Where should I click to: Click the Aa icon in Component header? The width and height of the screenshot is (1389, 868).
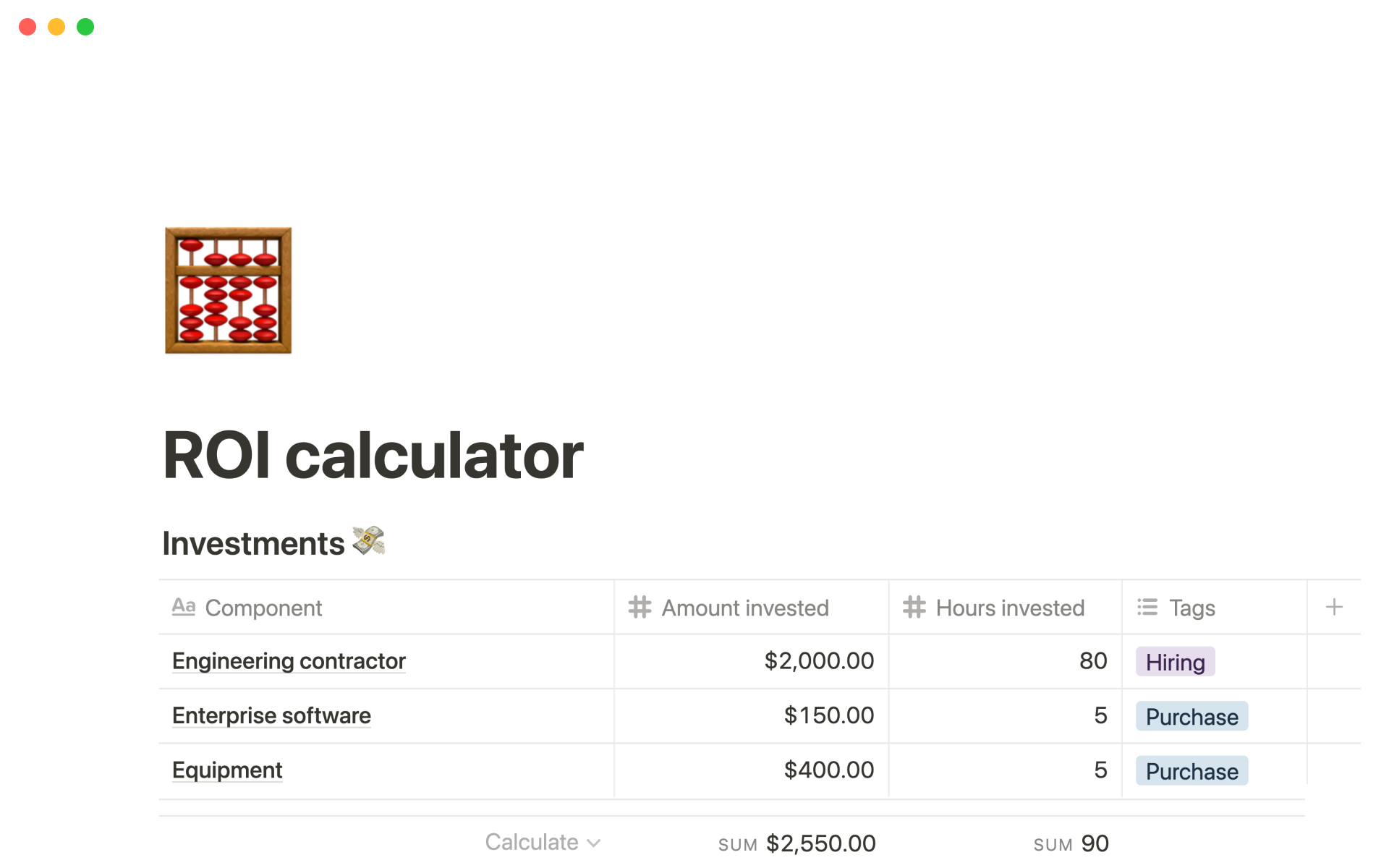184,607
